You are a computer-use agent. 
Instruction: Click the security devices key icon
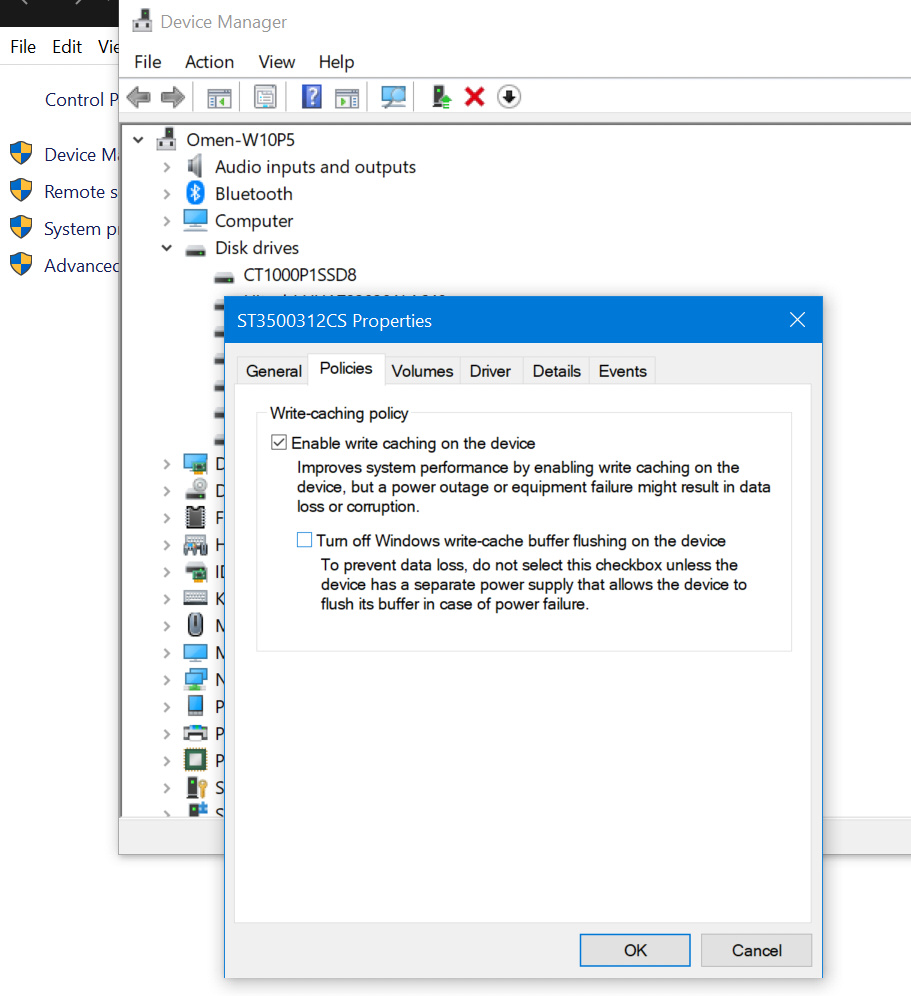[x=197, y=787]
